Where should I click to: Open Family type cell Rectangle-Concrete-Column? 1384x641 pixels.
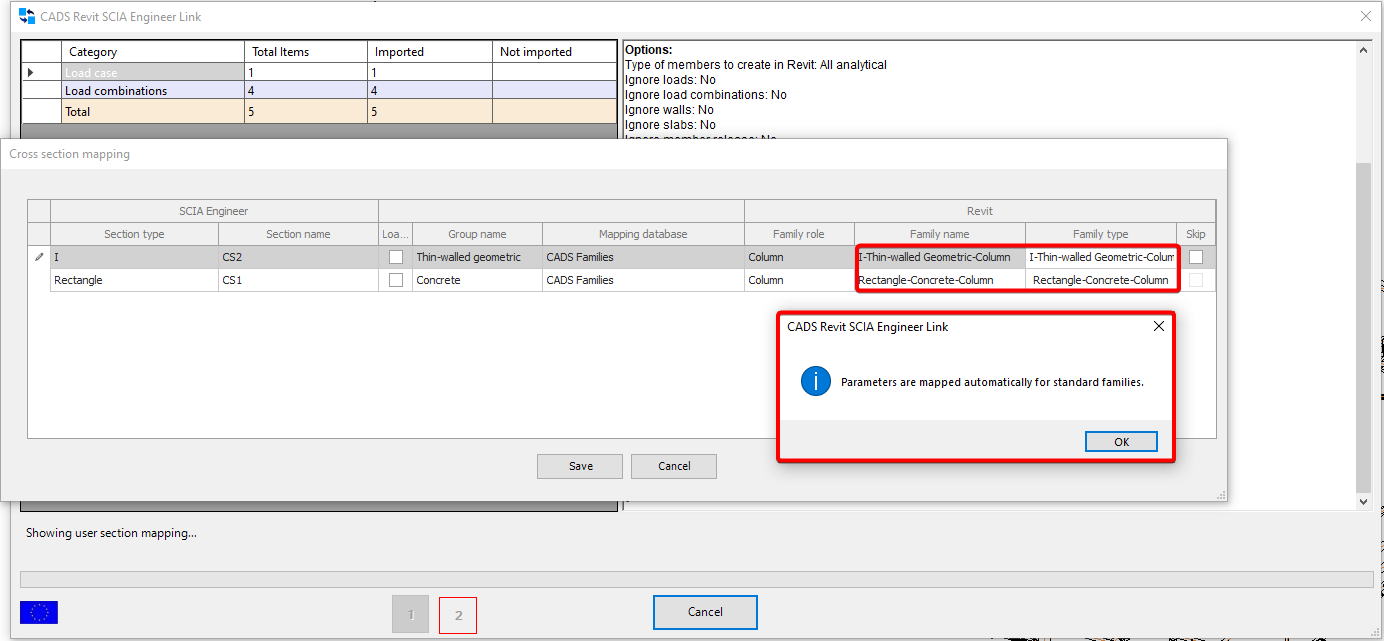tap(1100, 280)
